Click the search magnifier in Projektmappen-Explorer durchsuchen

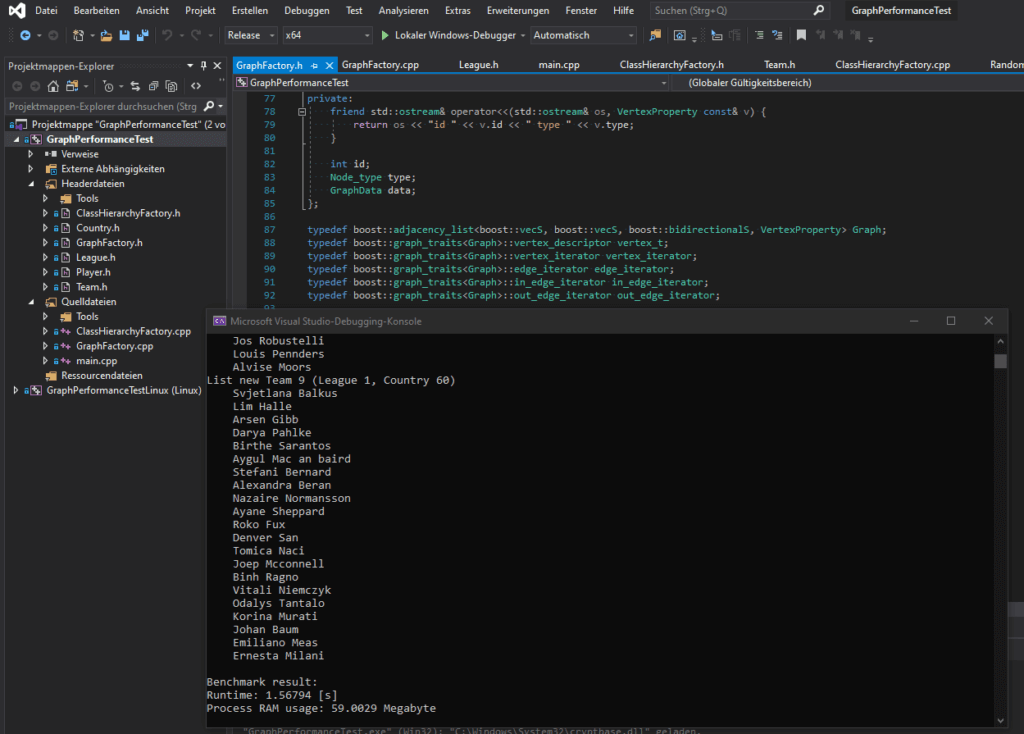pyautogui.click(x=210, y=105)
